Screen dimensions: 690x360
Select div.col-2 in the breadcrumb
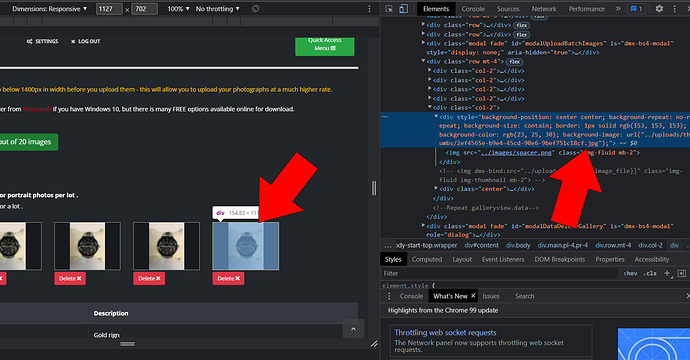tap(650, 246)
